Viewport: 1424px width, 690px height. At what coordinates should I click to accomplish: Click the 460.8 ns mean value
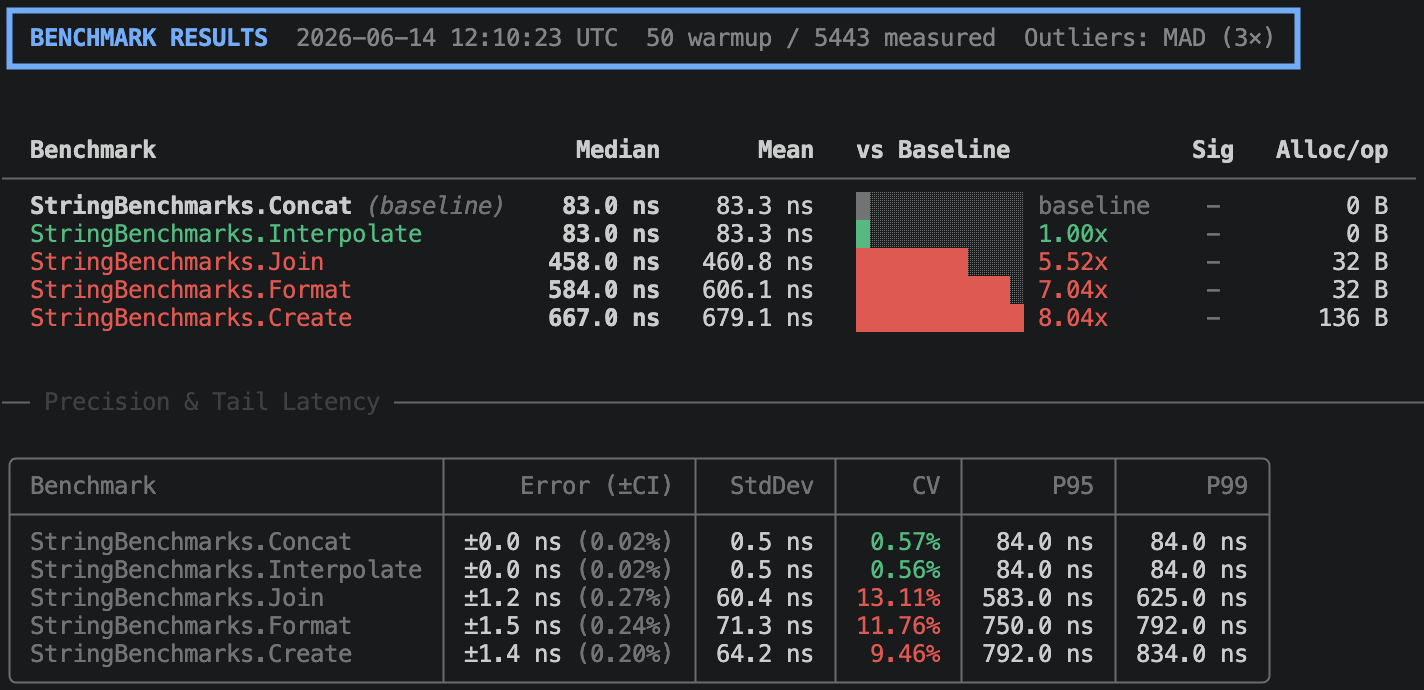(757, 262)
